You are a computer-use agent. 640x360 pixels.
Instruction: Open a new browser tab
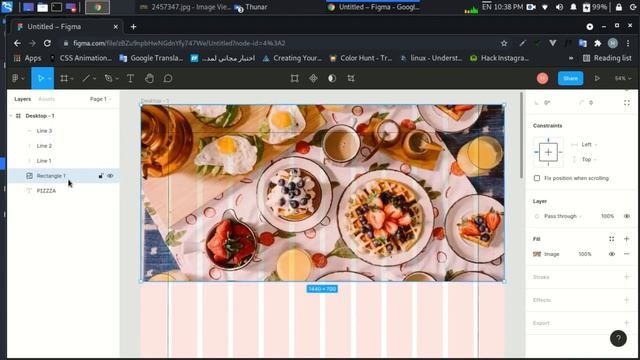pyautogui.click(x=133, y=27)
